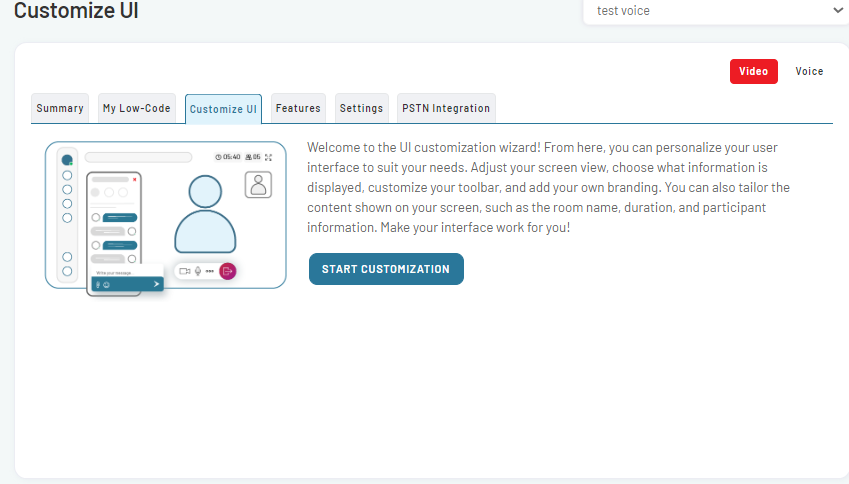Click the UI customization preview illustration

pos(166,218)
